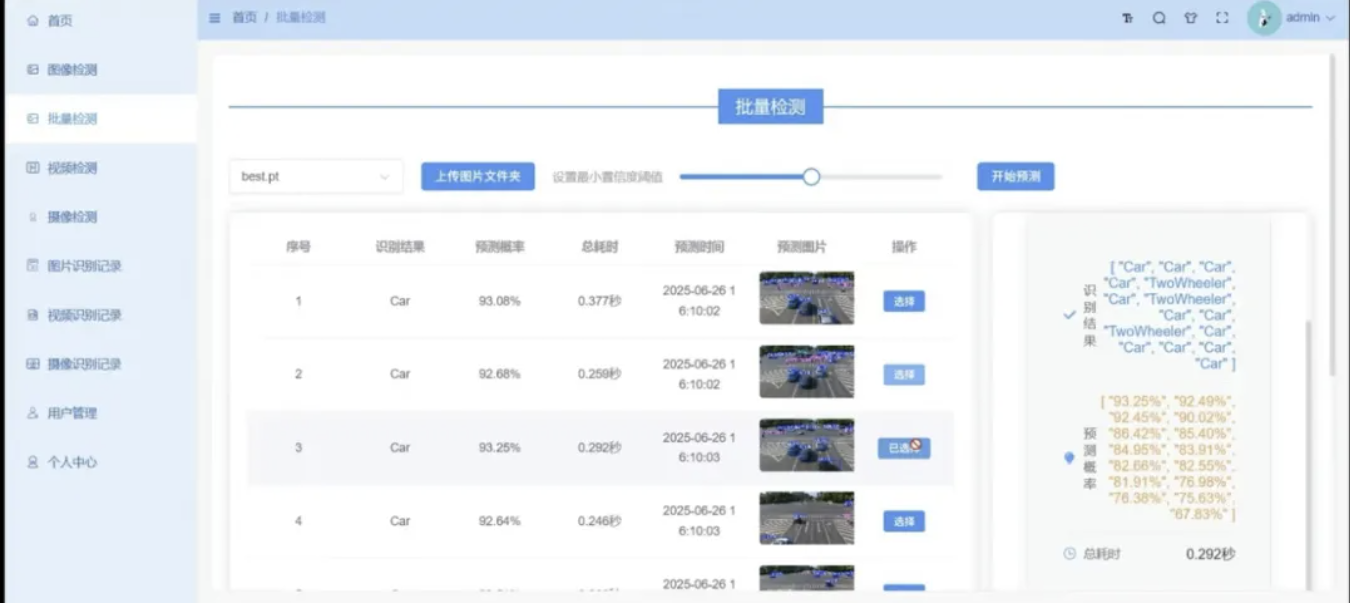Open the row 2 prediction image thumbnail
This screenshot has height=610, width=1350.
click(x=806, y=372)
